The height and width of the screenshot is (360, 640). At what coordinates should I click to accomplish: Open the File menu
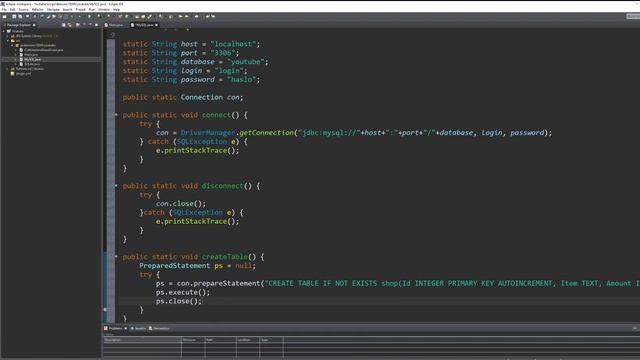pyautogui.click(x=4, y=9)
